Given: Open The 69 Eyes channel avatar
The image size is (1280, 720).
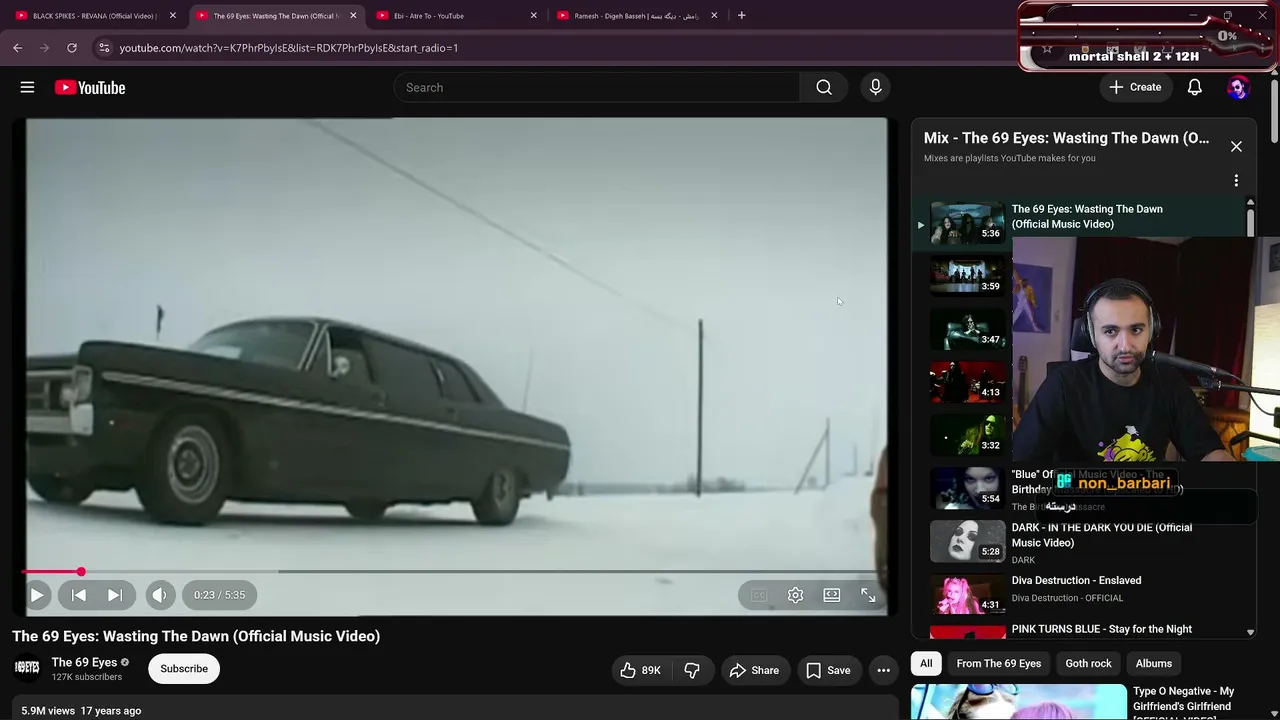Looking at the screenshot, I should (27, 668).
